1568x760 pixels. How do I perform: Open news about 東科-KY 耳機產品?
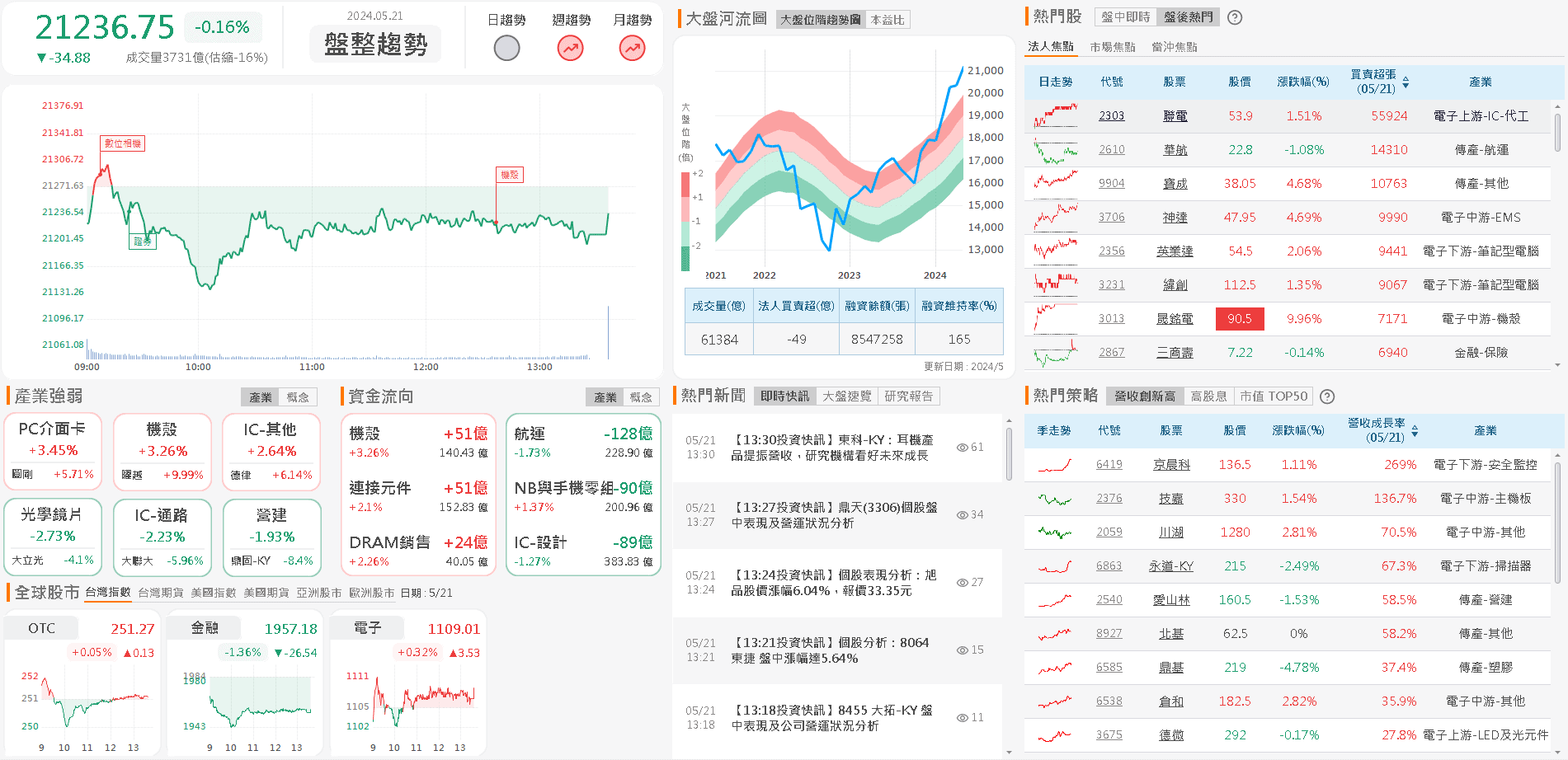click(833, 448)
